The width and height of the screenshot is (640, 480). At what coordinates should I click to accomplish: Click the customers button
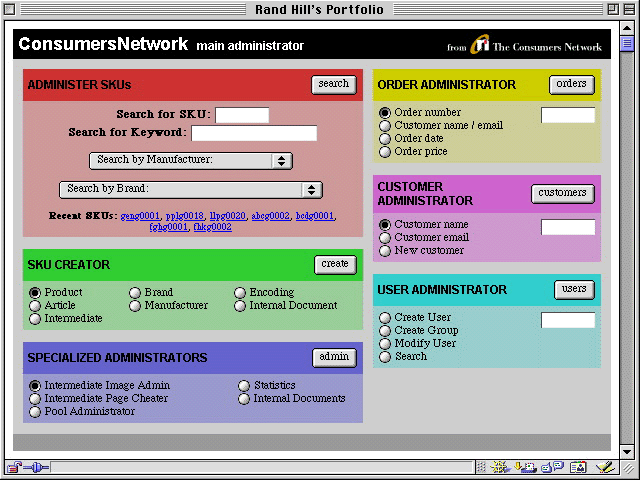(563, 193)
